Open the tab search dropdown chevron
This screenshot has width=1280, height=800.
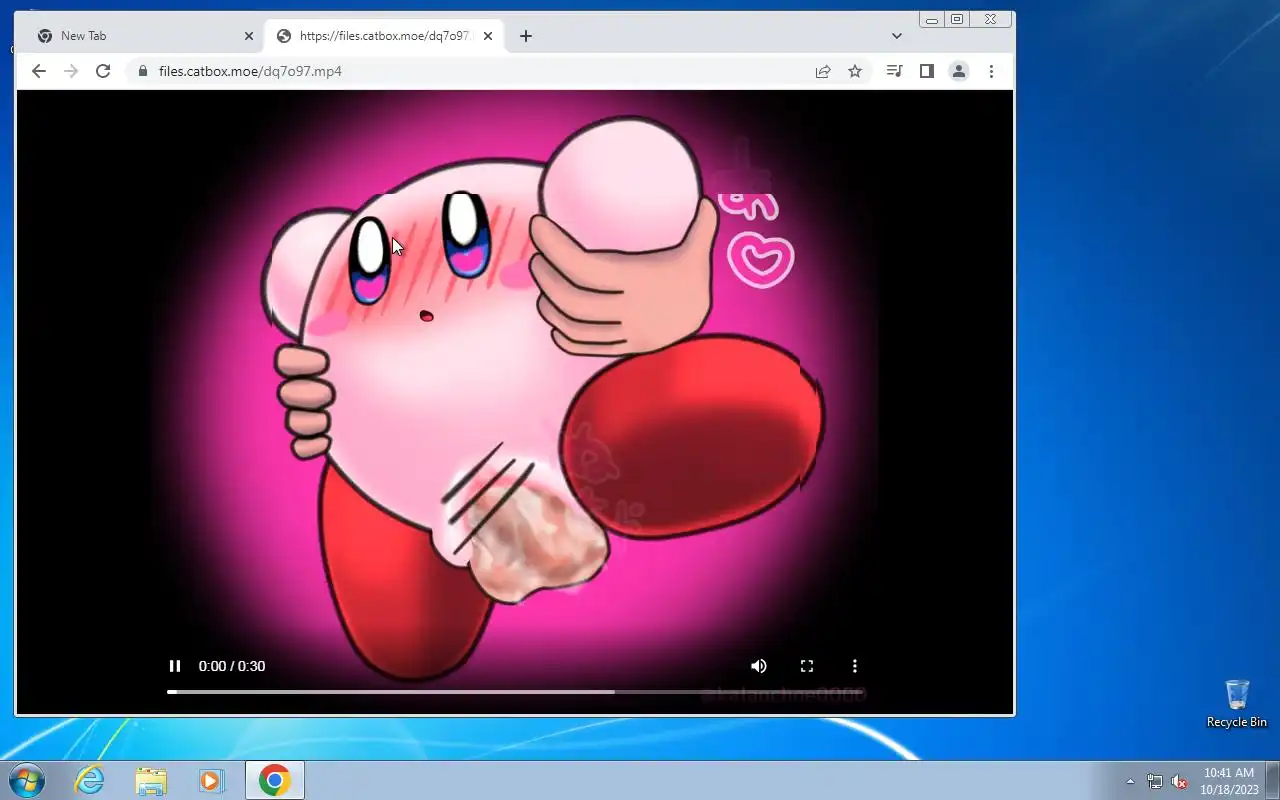(x=897, y=36)
